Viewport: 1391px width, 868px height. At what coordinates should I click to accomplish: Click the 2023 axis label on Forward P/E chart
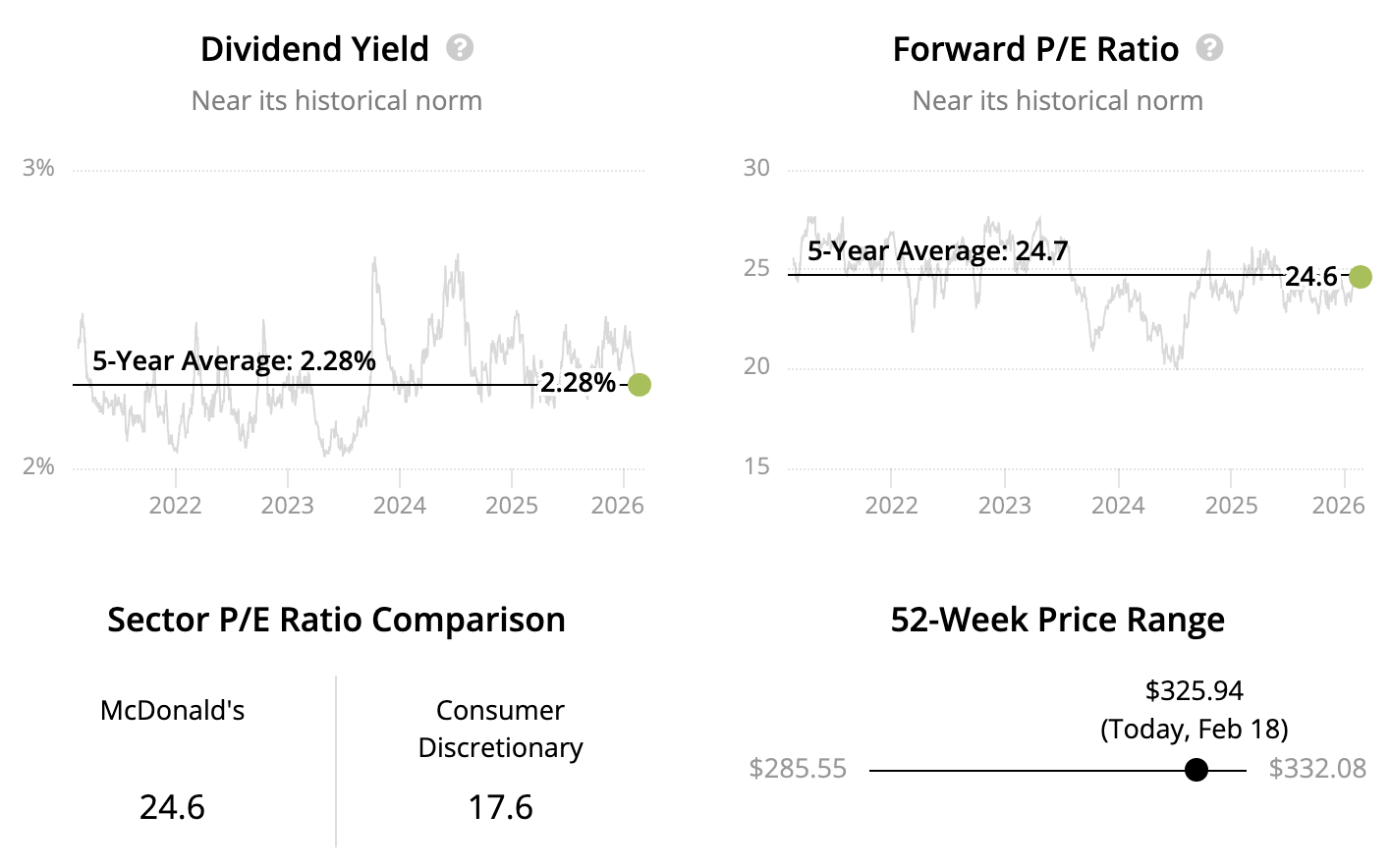coord(1004,505)
